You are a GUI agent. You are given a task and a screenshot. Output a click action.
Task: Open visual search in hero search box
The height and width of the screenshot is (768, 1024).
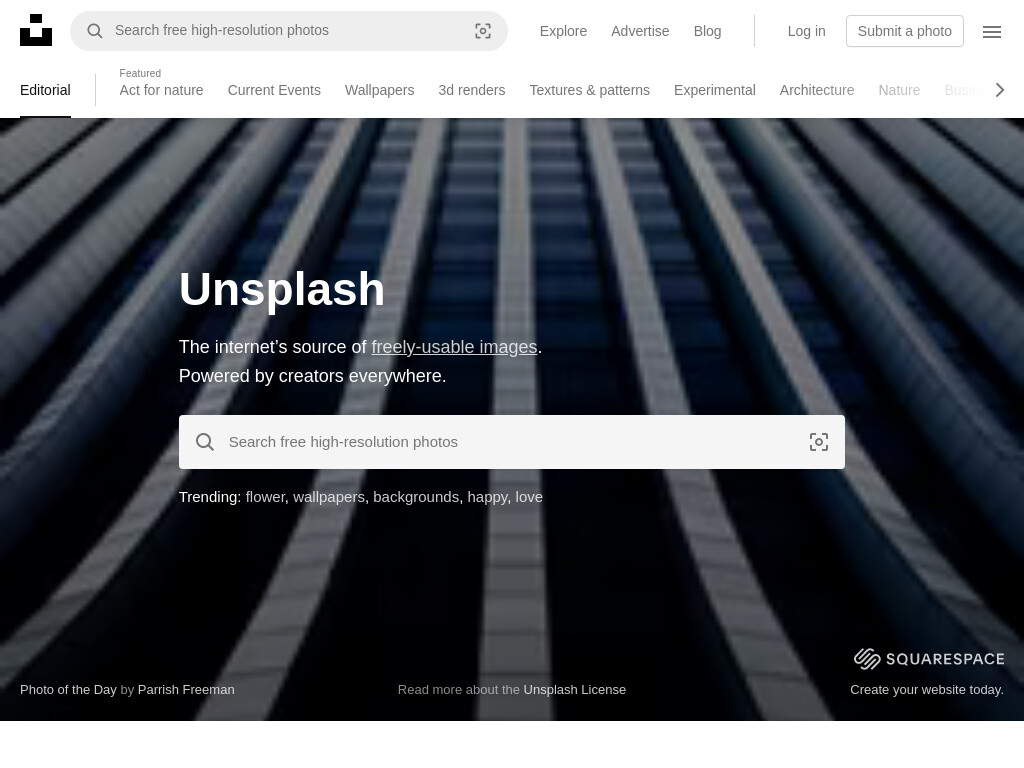point(819,442)
